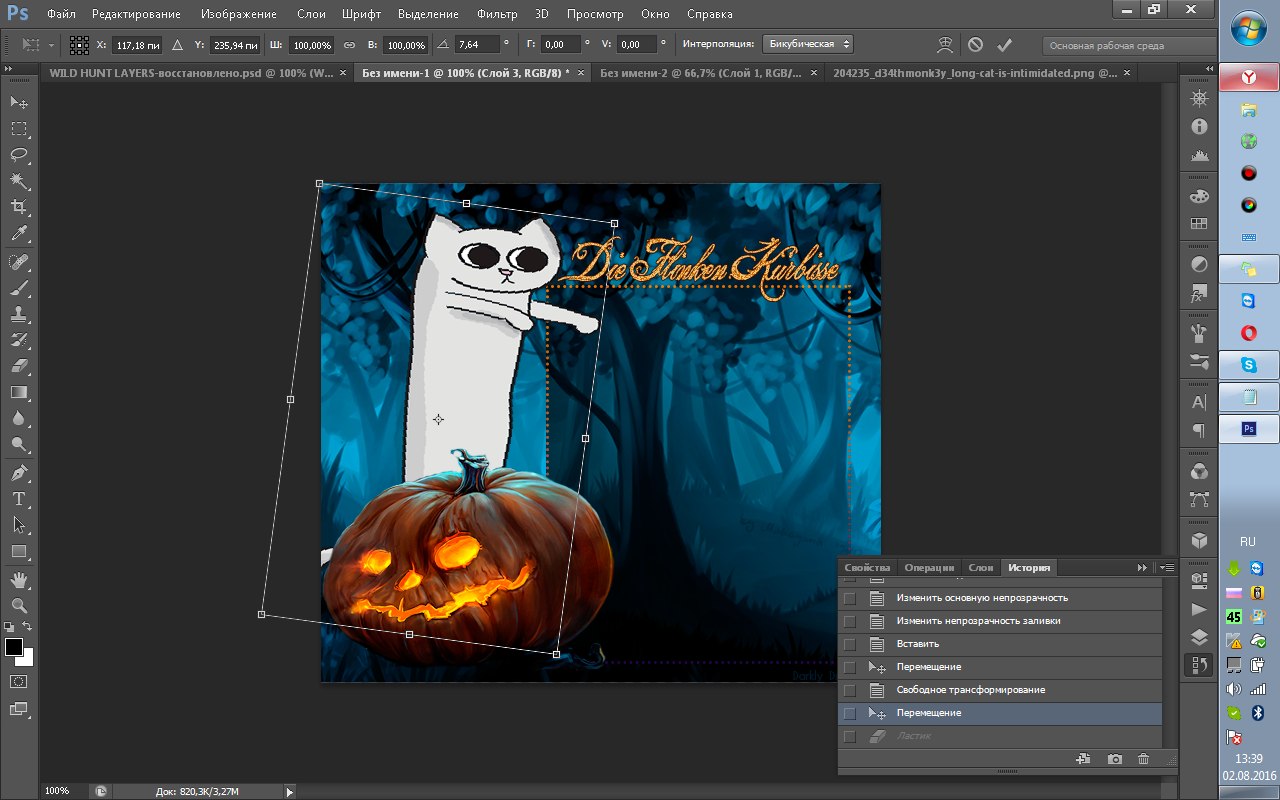Select the History Brush tool
The height and width of the screenshot is (800, 1280).
point(19,340)
